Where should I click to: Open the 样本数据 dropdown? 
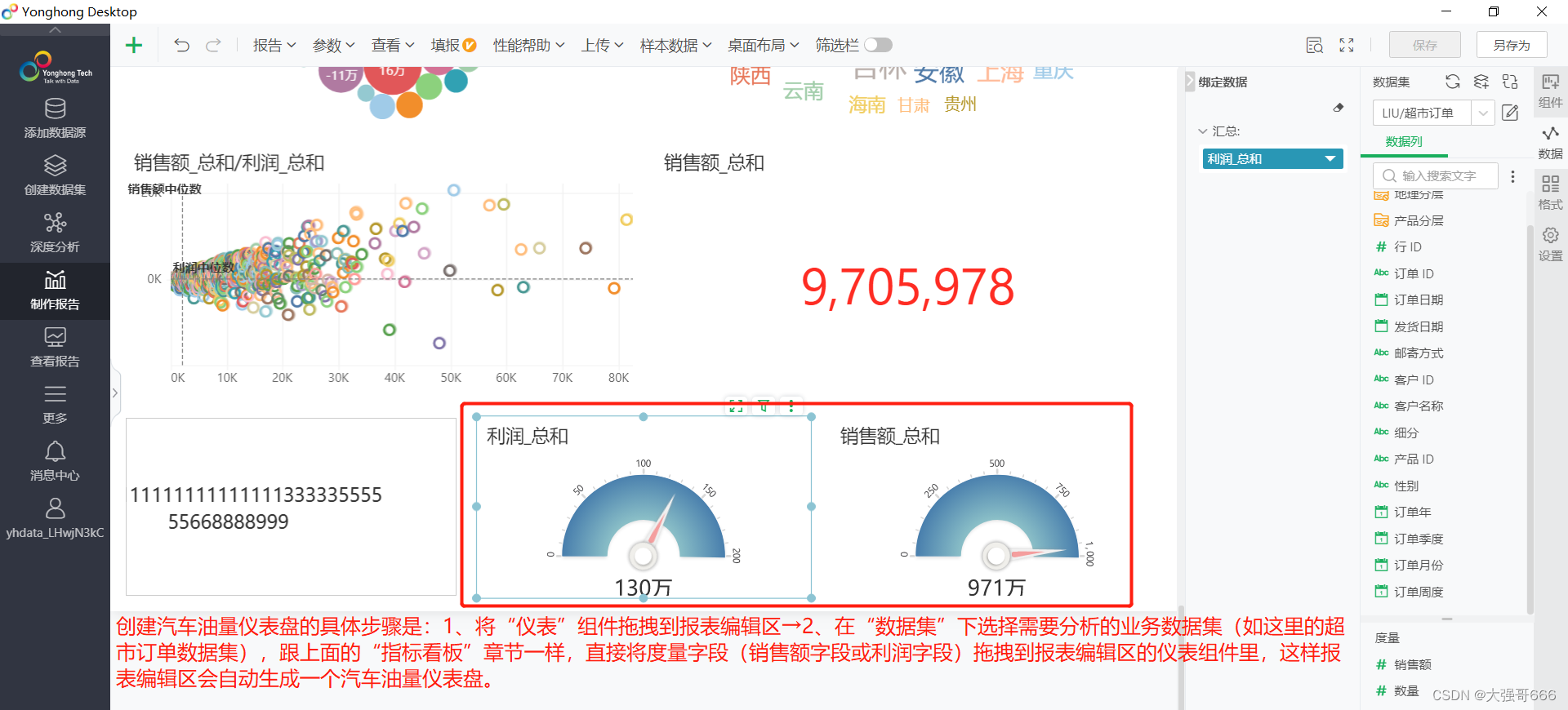[x=675, y=46]
